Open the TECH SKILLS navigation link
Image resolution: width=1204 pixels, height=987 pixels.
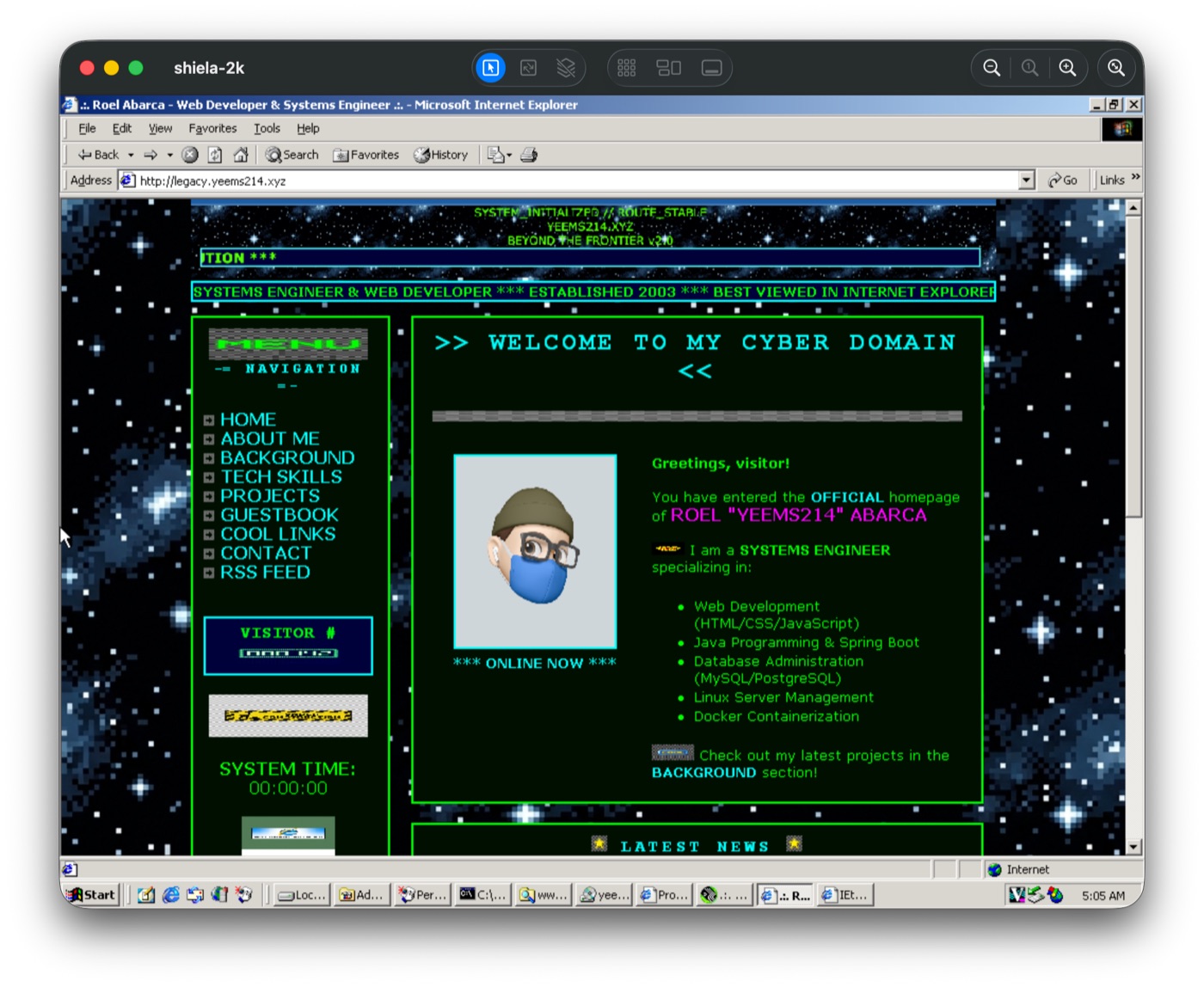pos(281,476)
